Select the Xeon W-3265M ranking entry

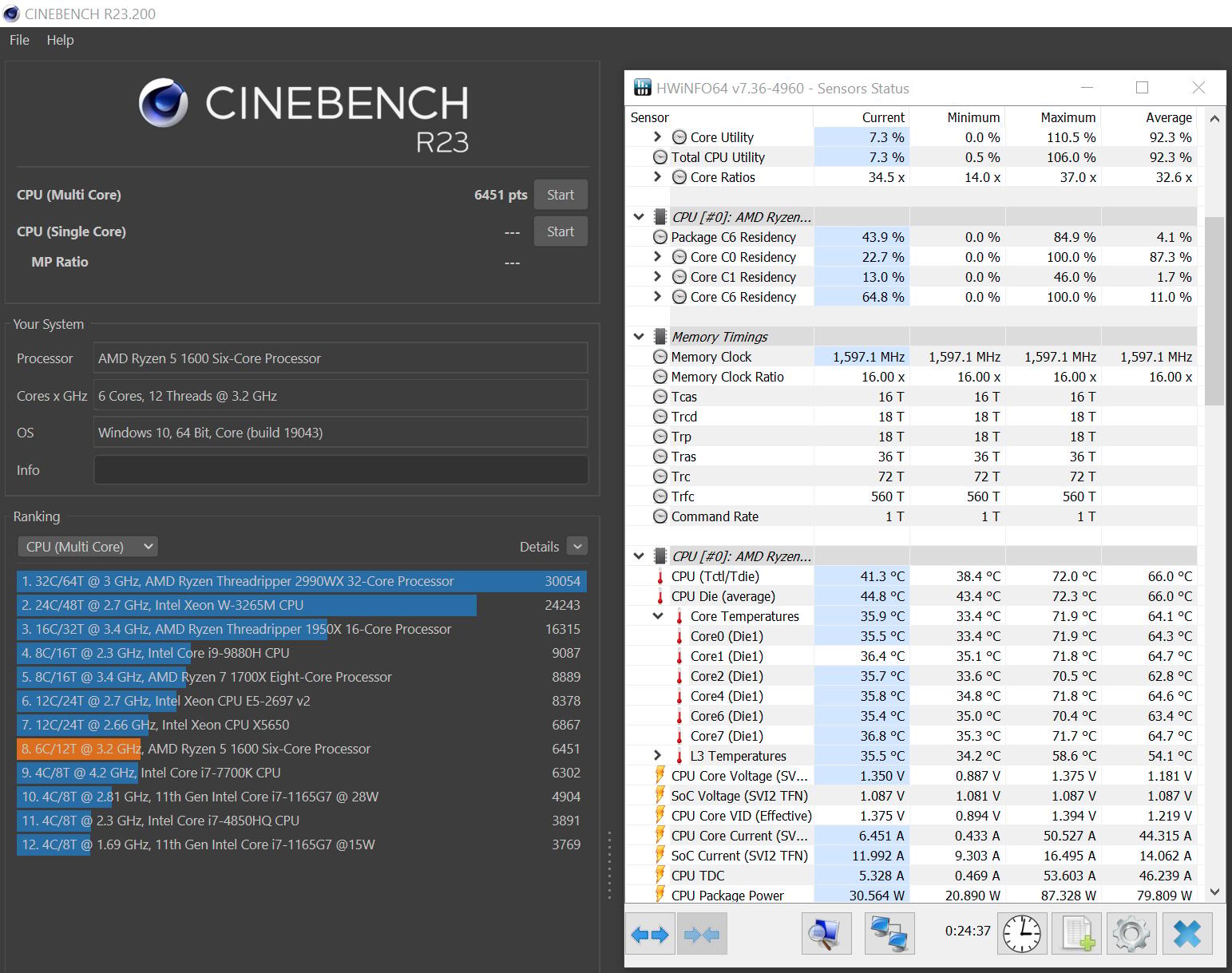coord(302,605)
